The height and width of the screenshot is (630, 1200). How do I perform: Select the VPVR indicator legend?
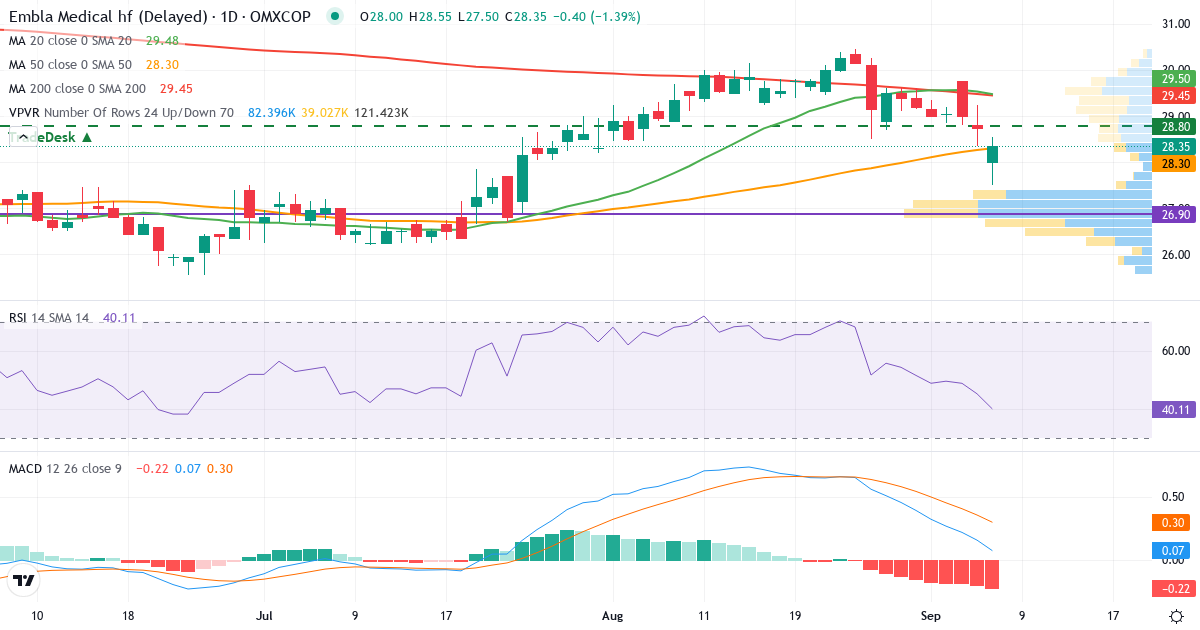tap(121, 113)
